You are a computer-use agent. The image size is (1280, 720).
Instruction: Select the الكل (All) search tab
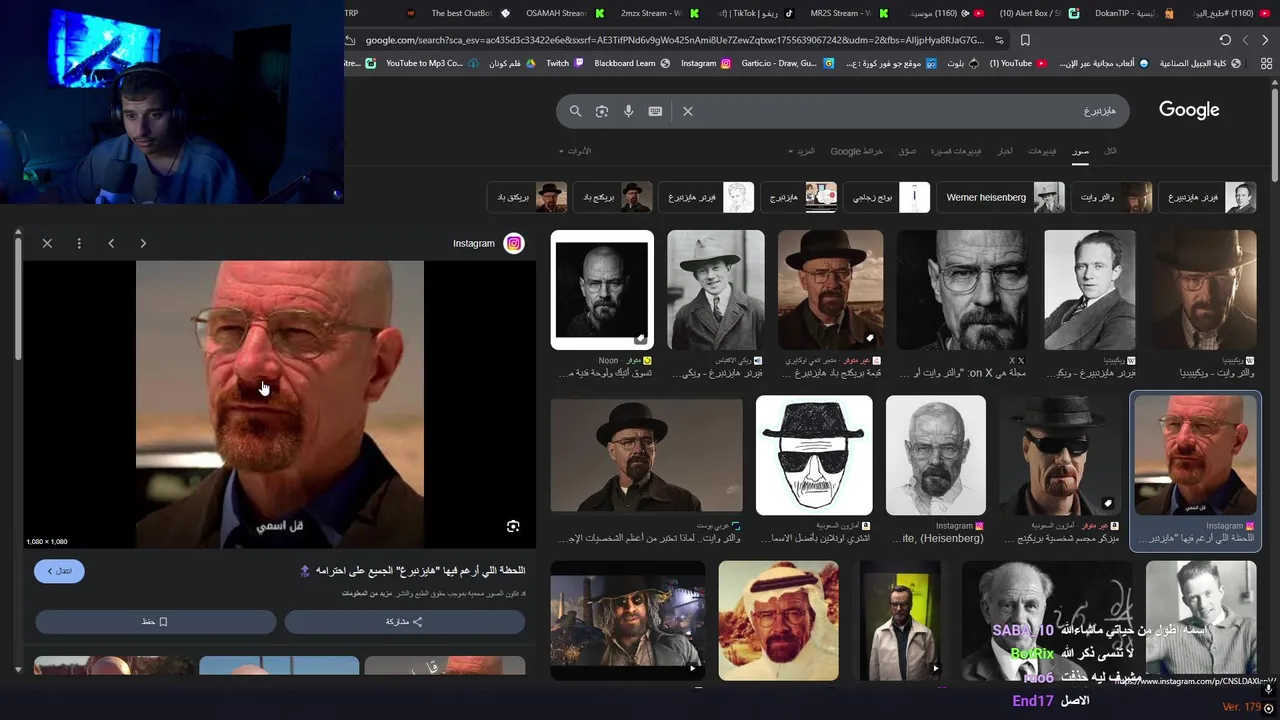(x=1110, y=151)
